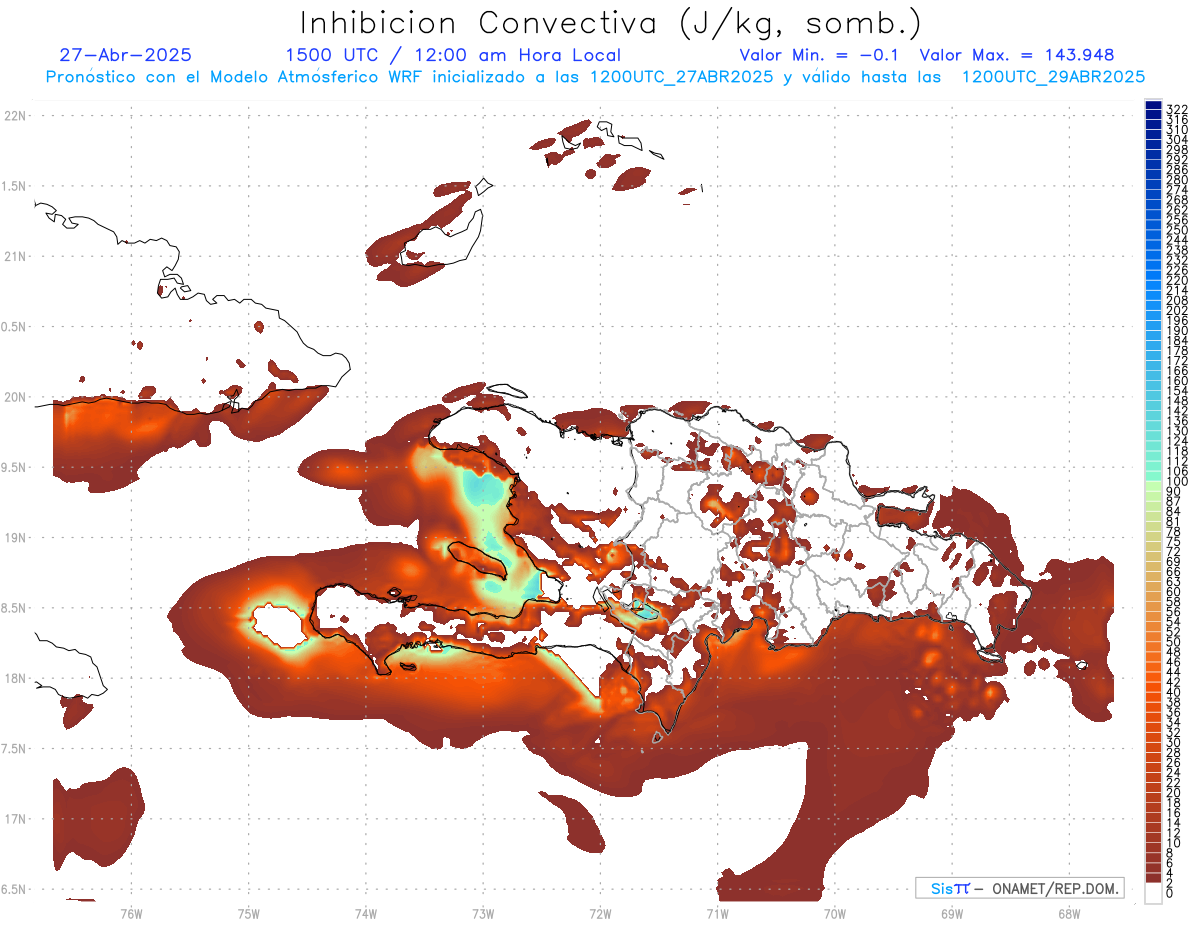Click the '22N' latitude label
The height and width of the screenshot is (927, 1200).
pyautogui.click(x=15, y=116)
